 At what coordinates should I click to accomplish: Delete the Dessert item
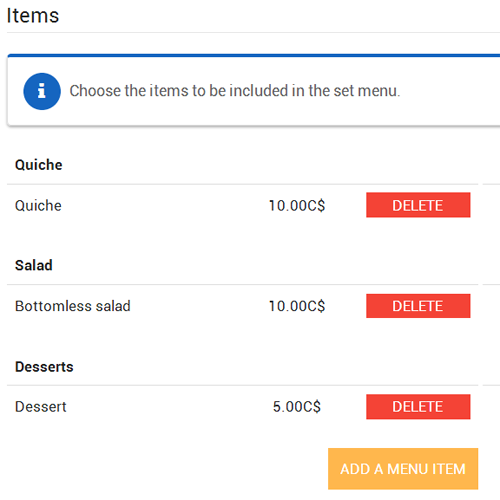(x=418, y=407)
